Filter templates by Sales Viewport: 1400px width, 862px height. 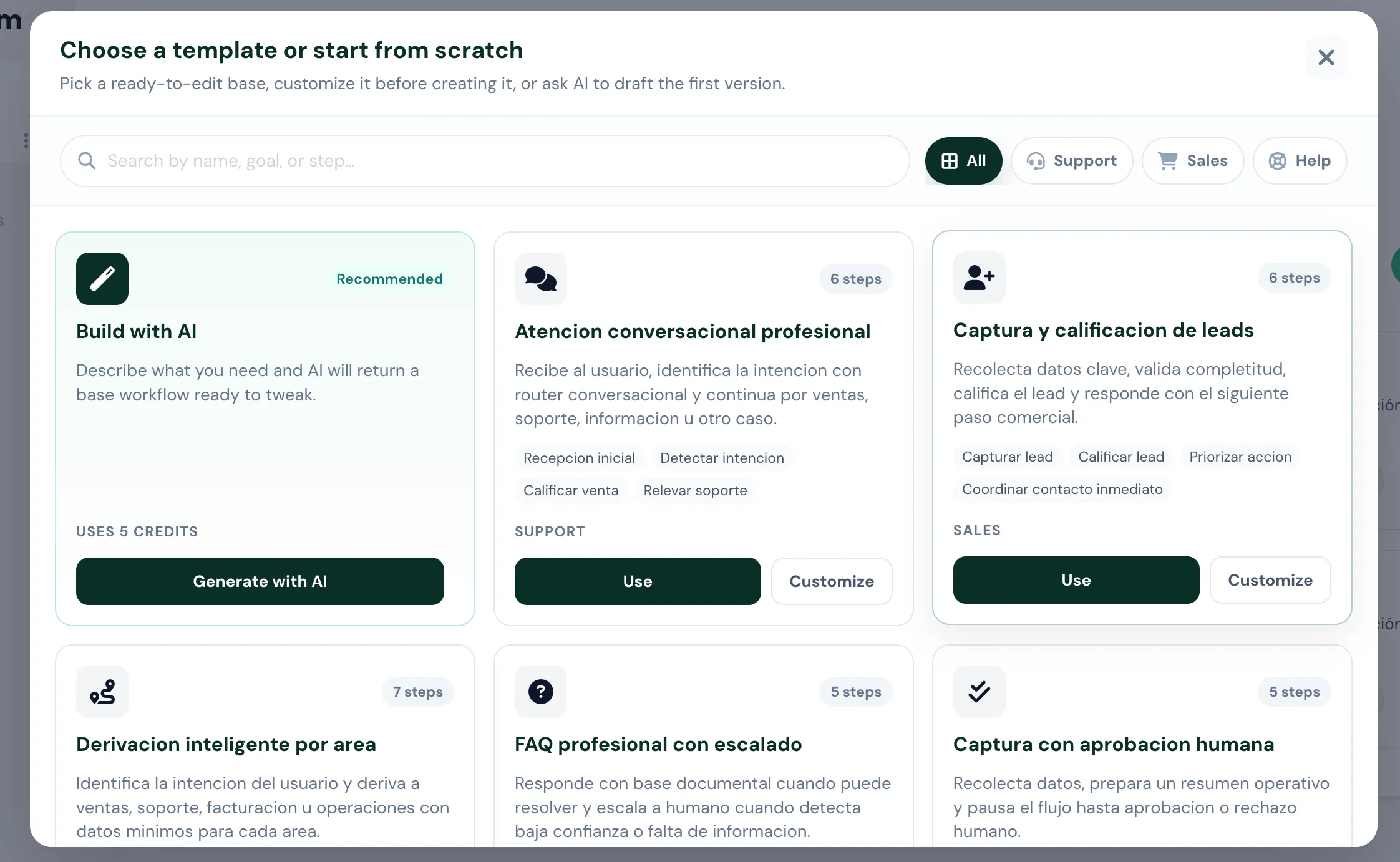coord(1193,161)
